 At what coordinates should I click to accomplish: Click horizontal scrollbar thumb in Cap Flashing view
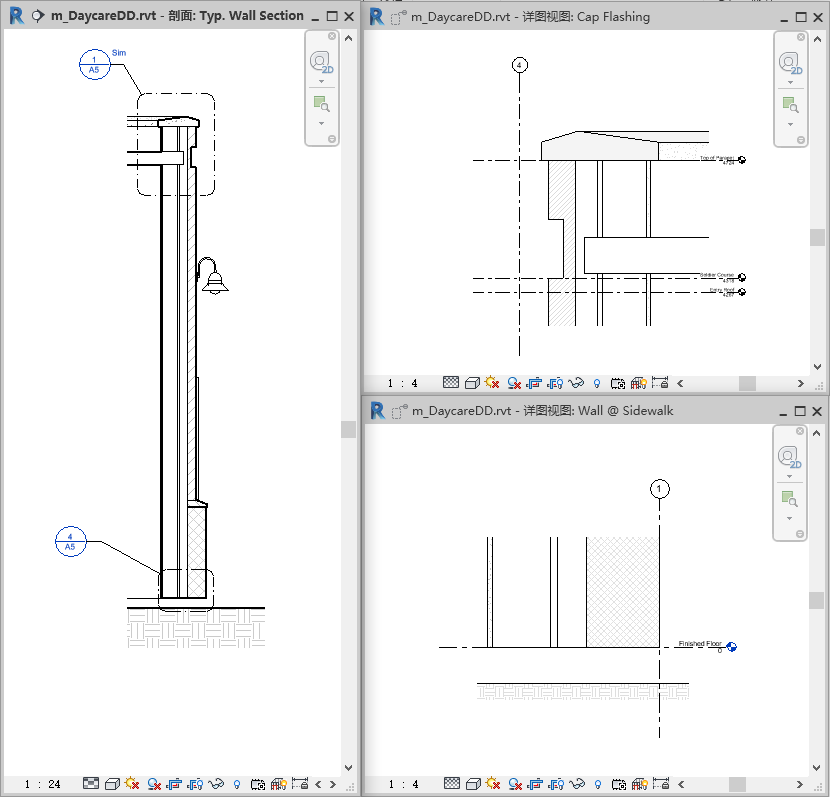747,383
